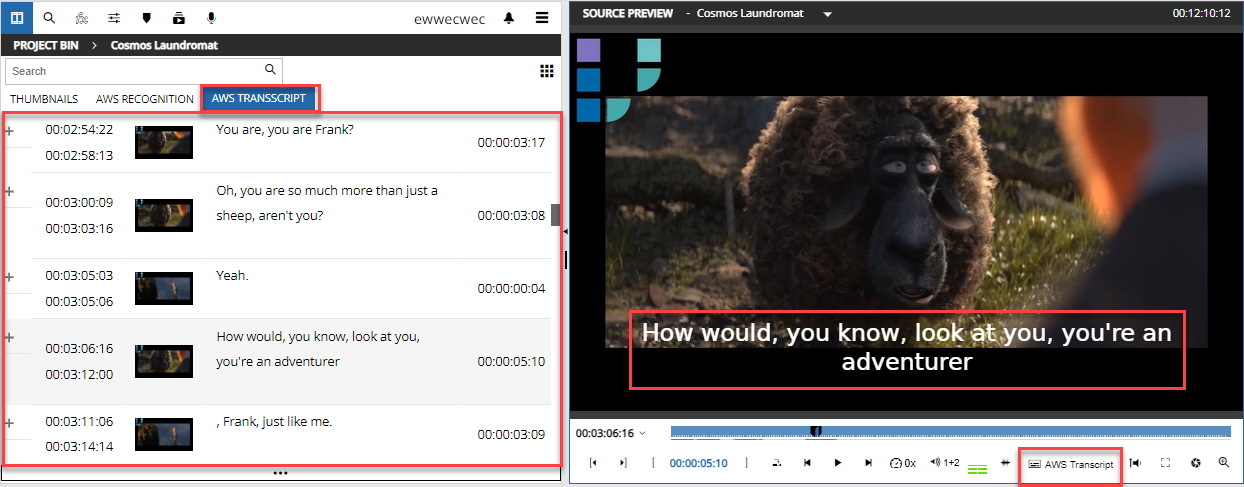Toggle audio channels 1+2 control
This screenshot has height=487, width=1244.
pos(944,463)
